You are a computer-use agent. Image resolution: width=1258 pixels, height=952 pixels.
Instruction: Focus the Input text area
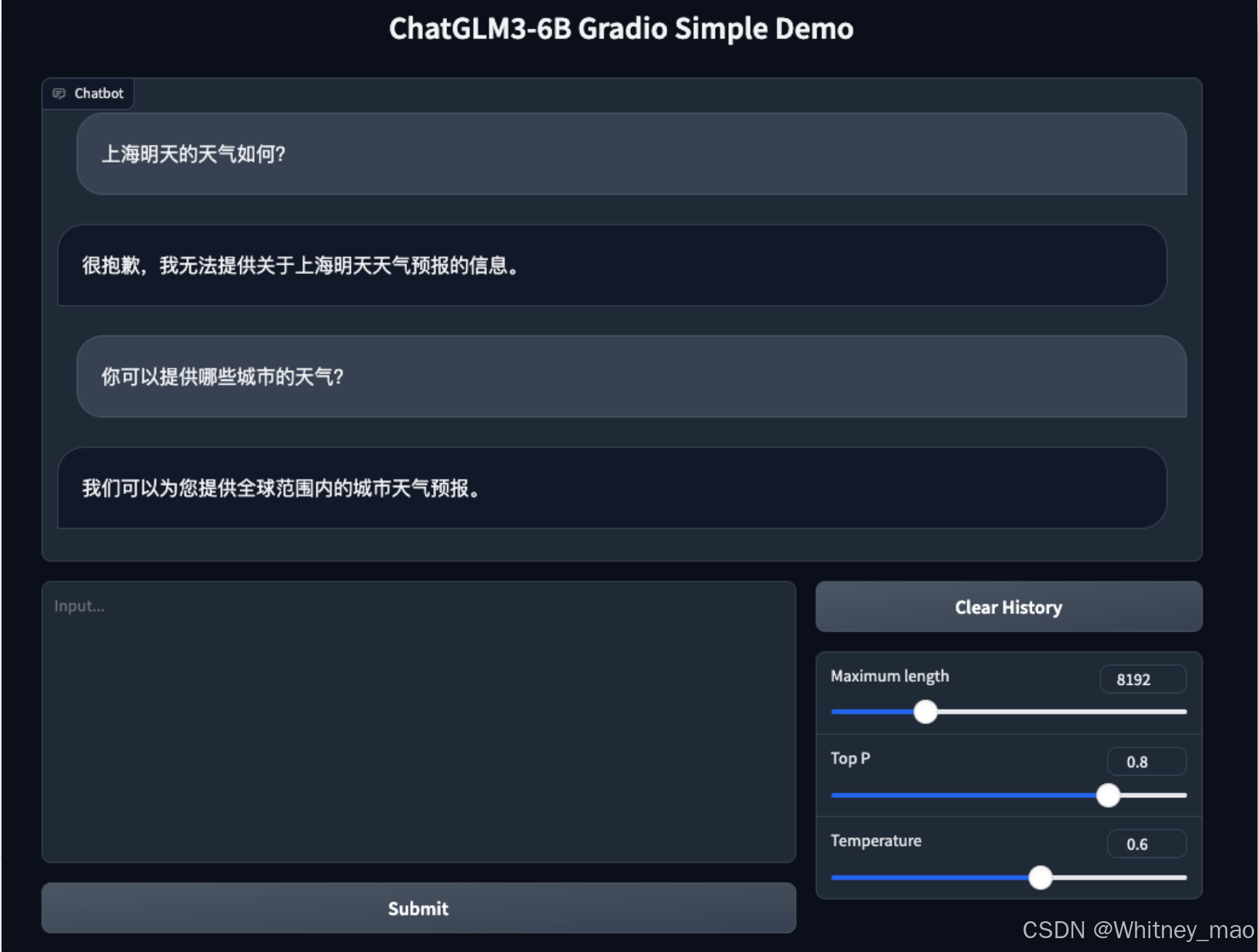point(419,722)
